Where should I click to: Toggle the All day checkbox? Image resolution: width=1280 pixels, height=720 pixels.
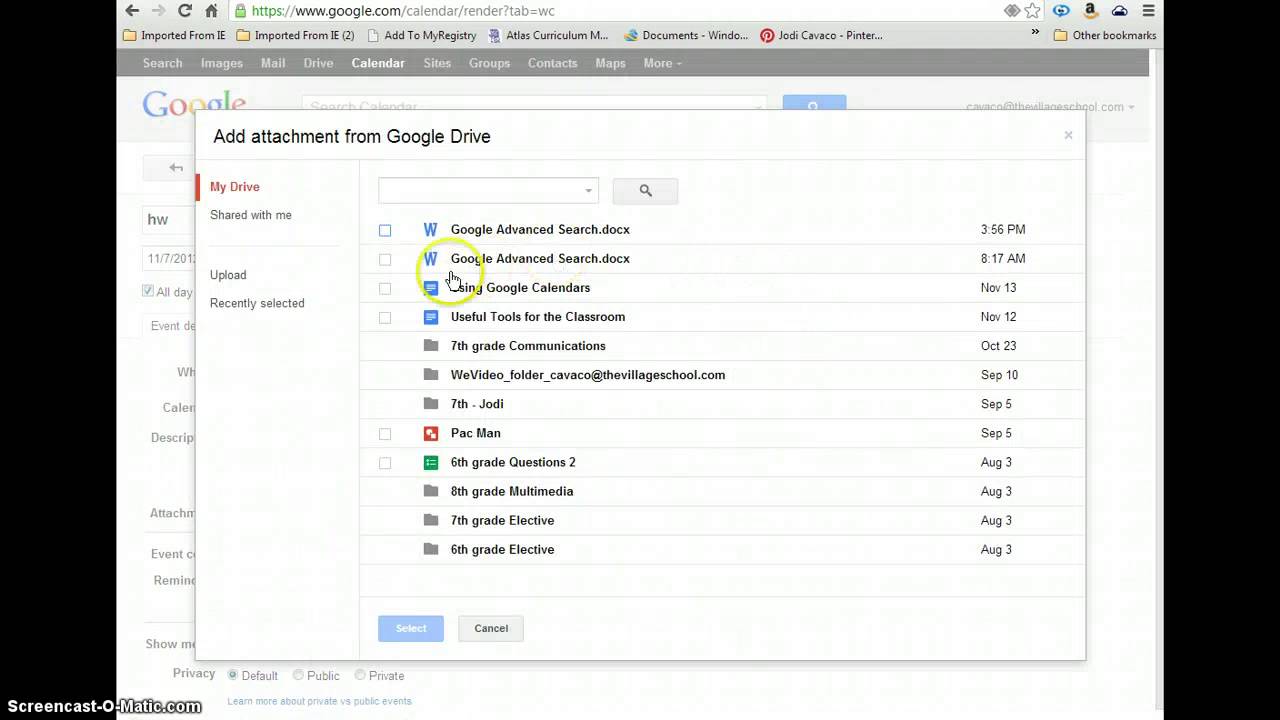[148, 291]
